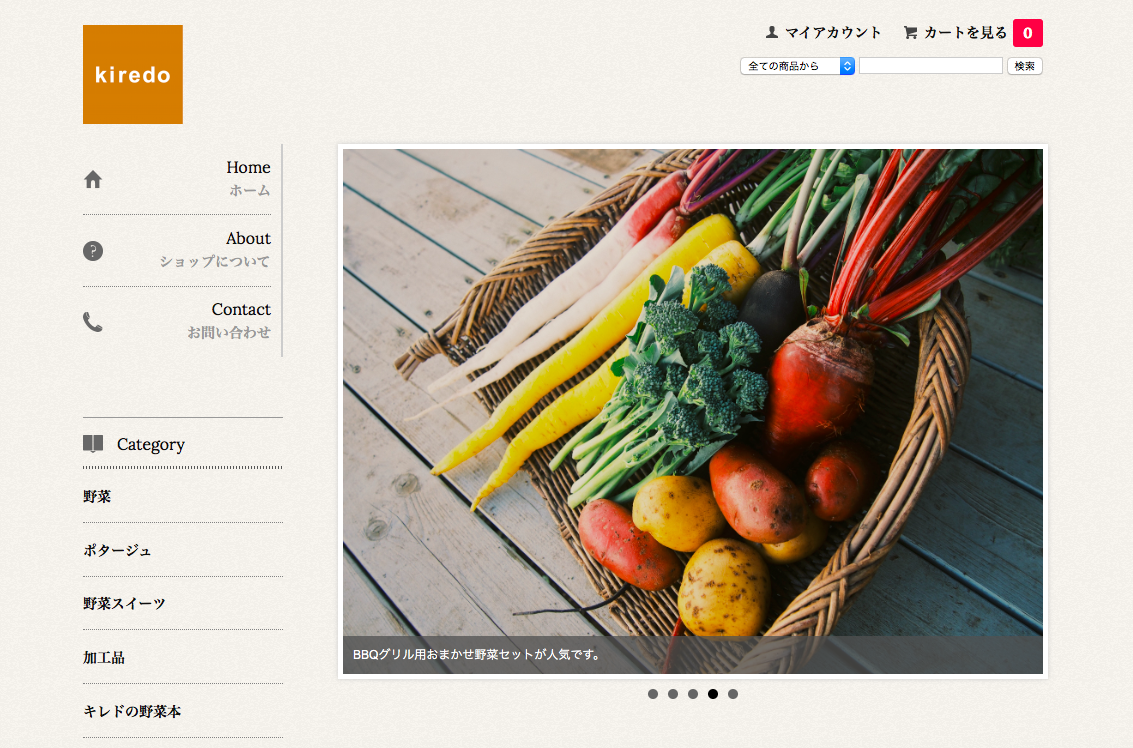Open the カートを見る link
Screen dimensions: 1133x748
(965, 33)
